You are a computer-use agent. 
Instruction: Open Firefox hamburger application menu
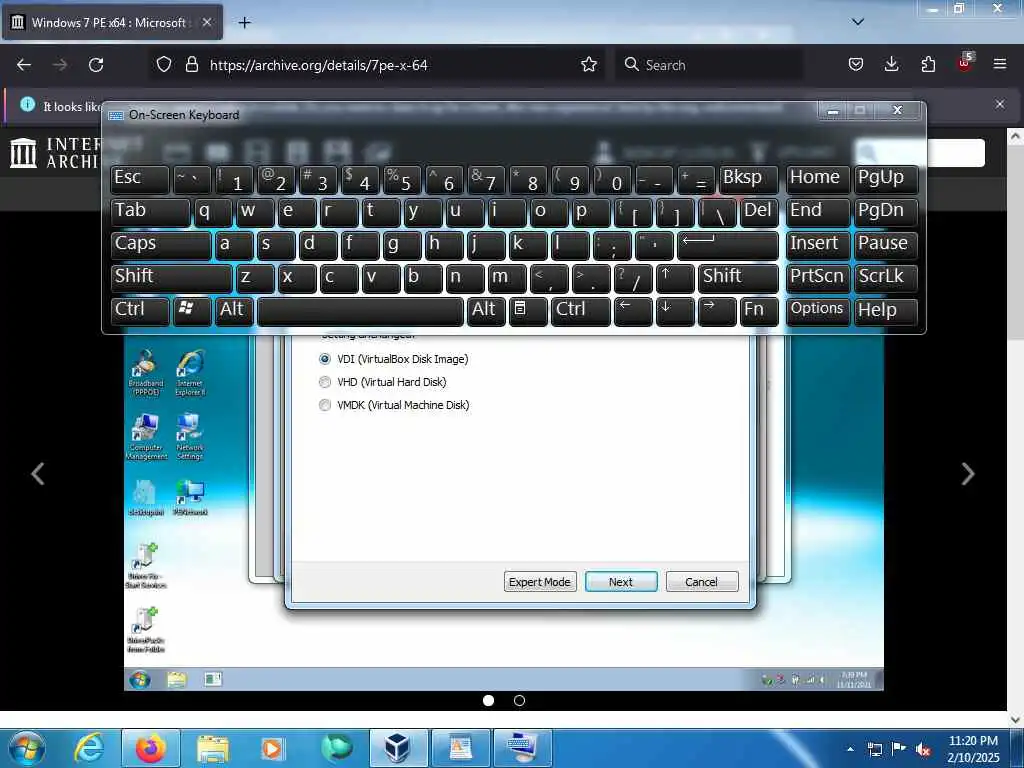tap(1000, 65)
